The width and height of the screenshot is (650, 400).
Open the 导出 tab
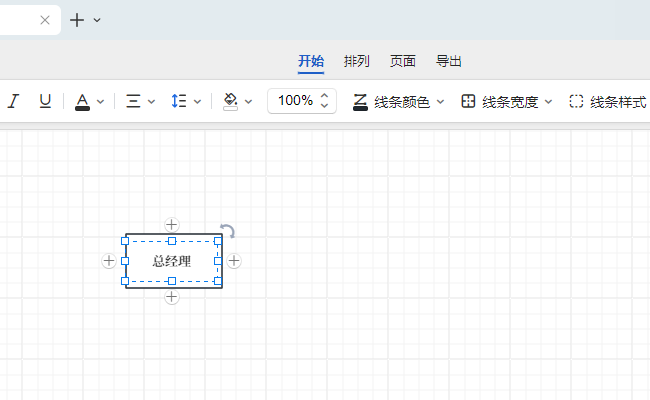449,61
